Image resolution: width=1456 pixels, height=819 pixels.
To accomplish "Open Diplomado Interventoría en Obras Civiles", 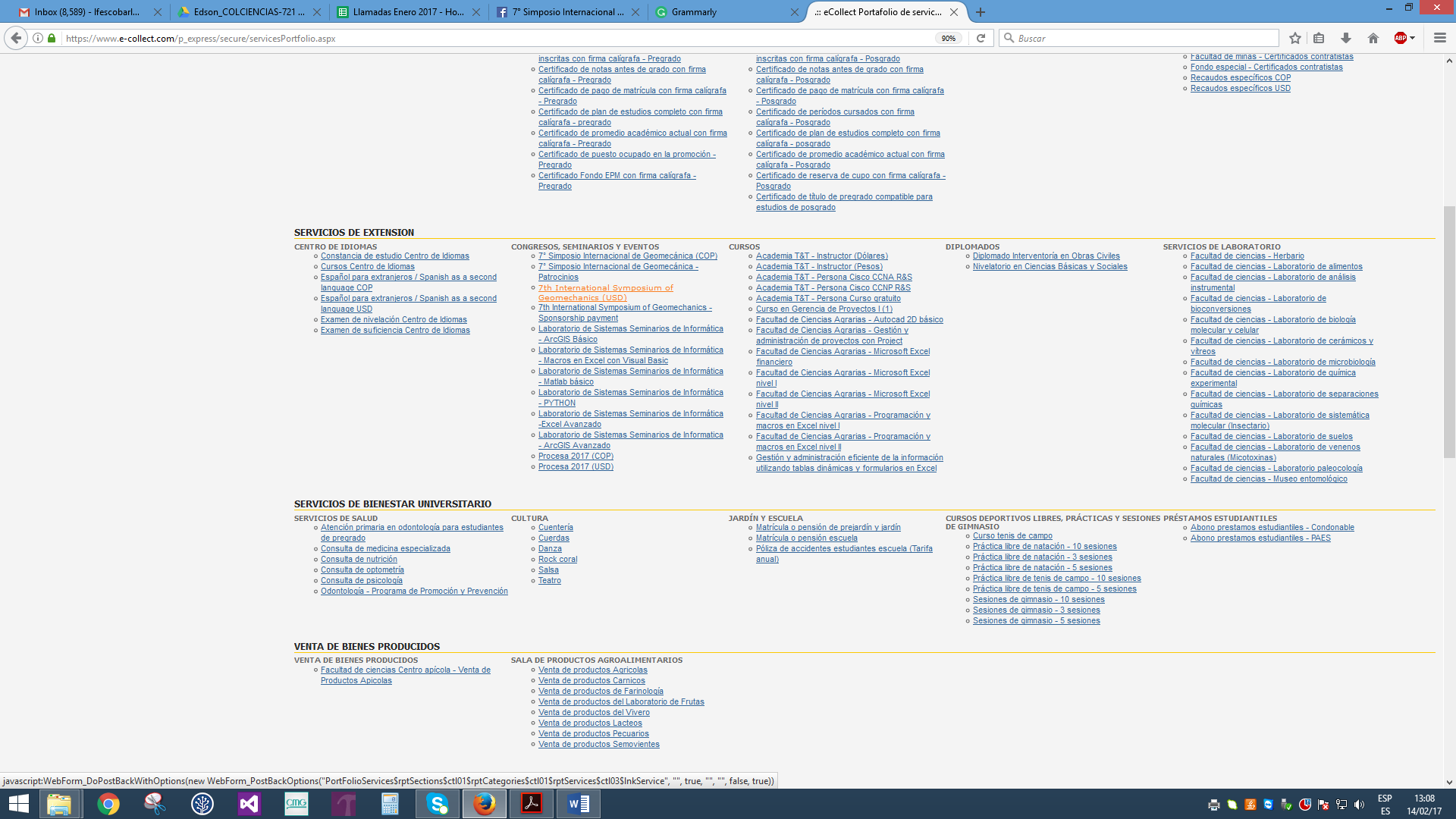I will pyautogui.click(x=1046, y=256).
